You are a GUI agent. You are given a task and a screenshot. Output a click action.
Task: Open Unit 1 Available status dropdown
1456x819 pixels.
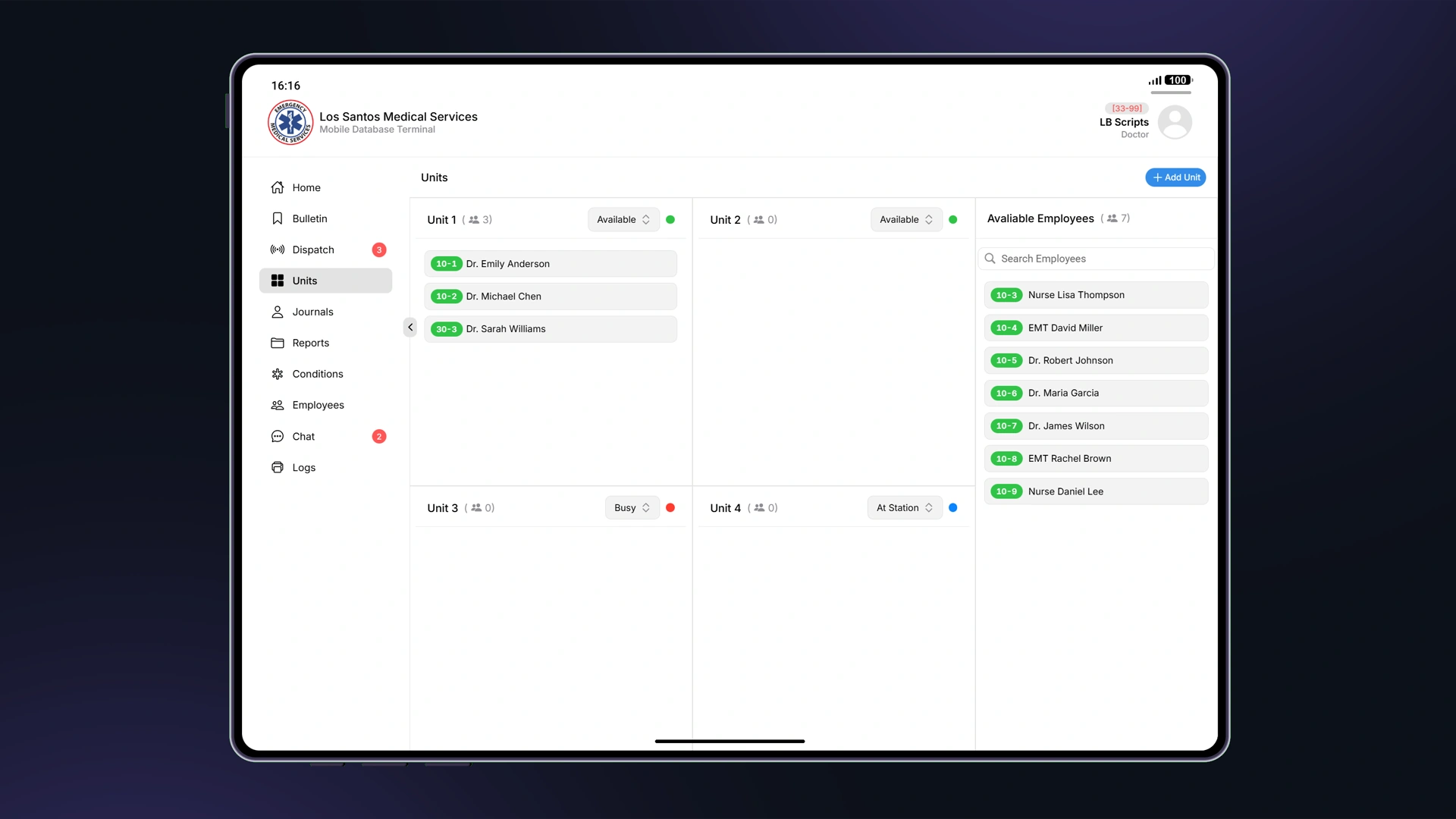623,220
